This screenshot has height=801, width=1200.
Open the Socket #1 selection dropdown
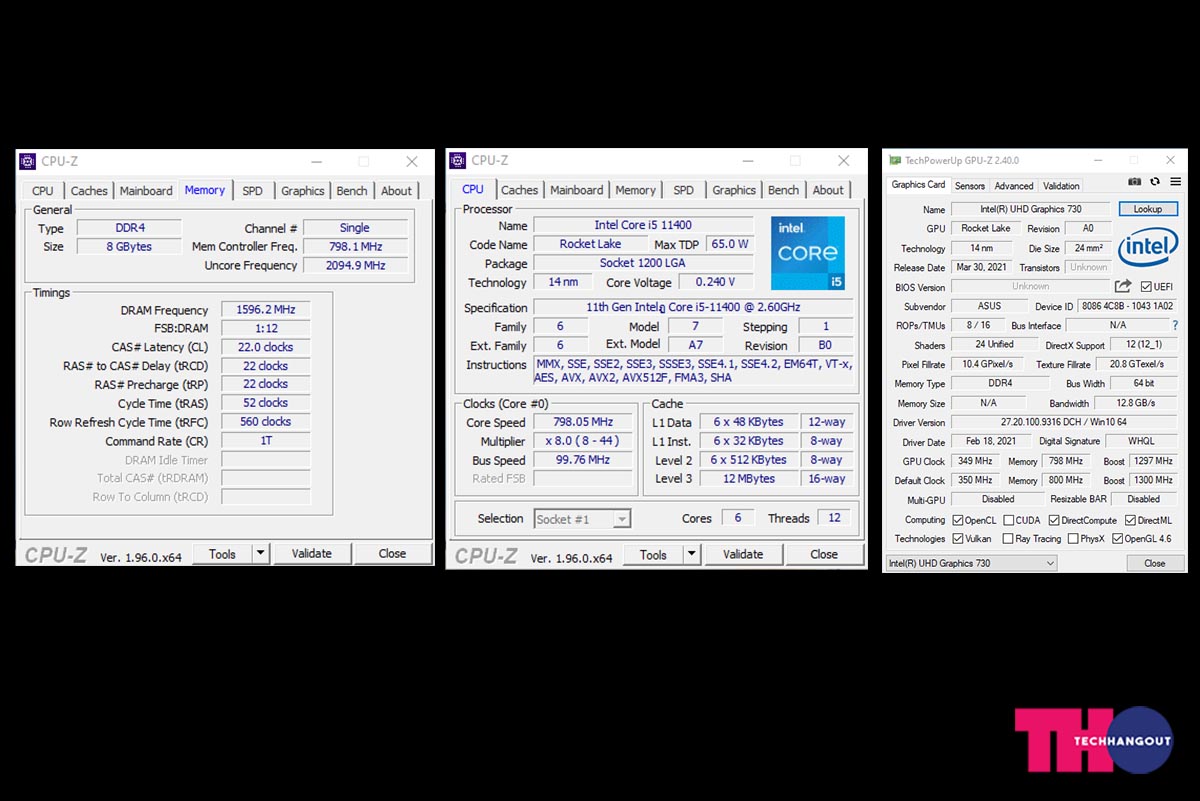(582, 519)
